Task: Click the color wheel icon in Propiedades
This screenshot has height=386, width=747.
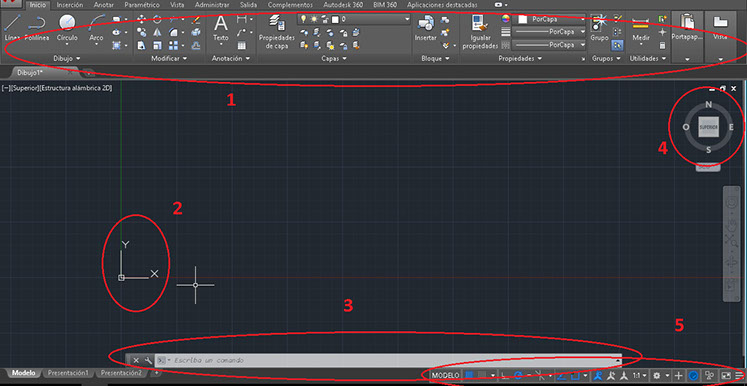Action: pos(506,19)
